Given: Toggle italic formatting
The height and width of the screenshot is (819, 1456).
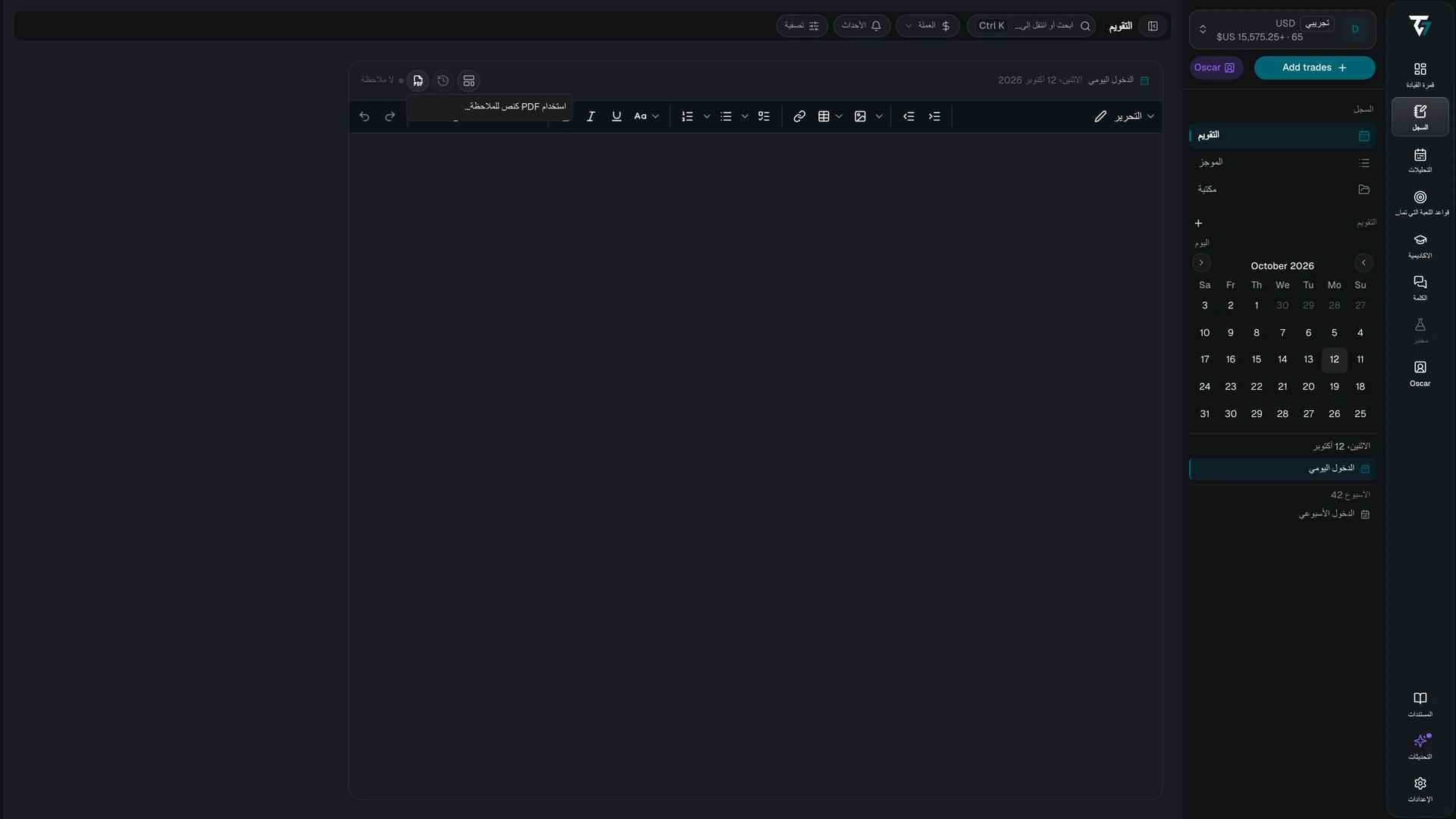Looking at the screenshot, I should [591, 117].
